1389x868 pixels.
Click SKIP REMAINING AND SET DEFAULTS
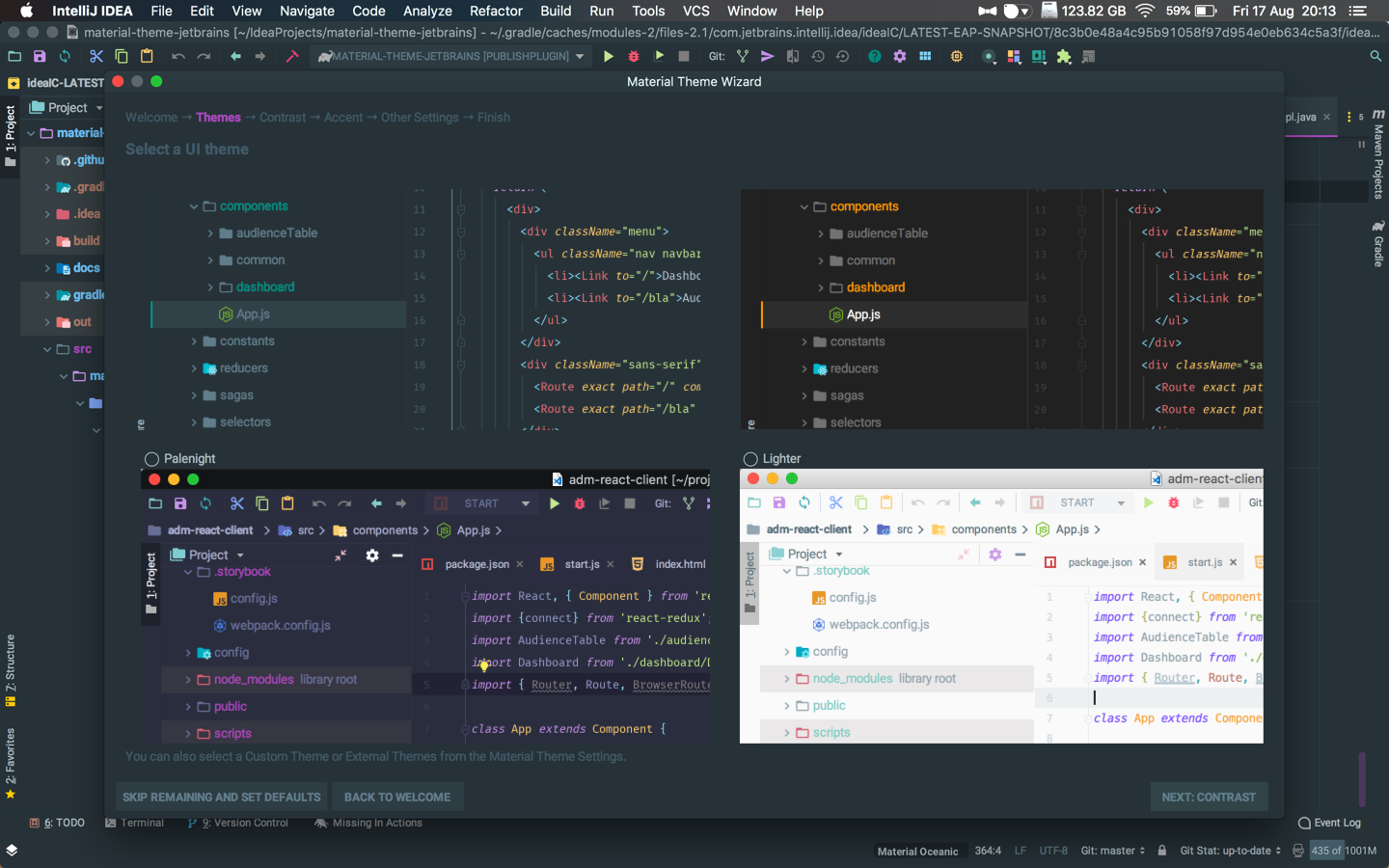(221, 797)
